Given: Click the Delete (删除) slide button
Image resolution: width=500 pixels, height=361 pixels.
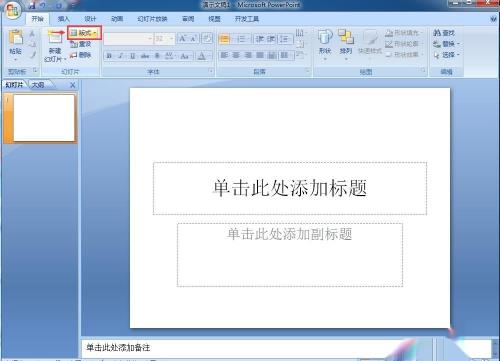Looking at the screenshot, I should [81, 55].
